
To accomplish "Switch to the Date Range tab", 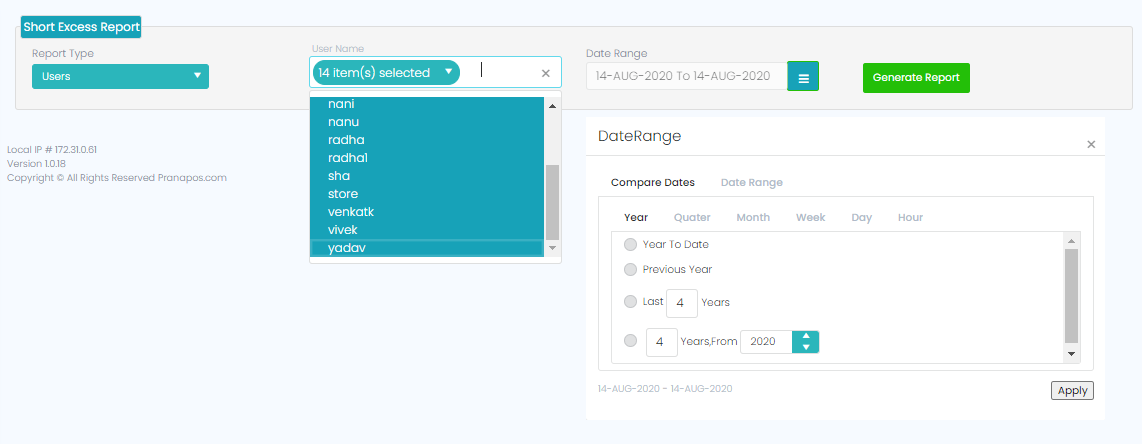I will [751, 183].
